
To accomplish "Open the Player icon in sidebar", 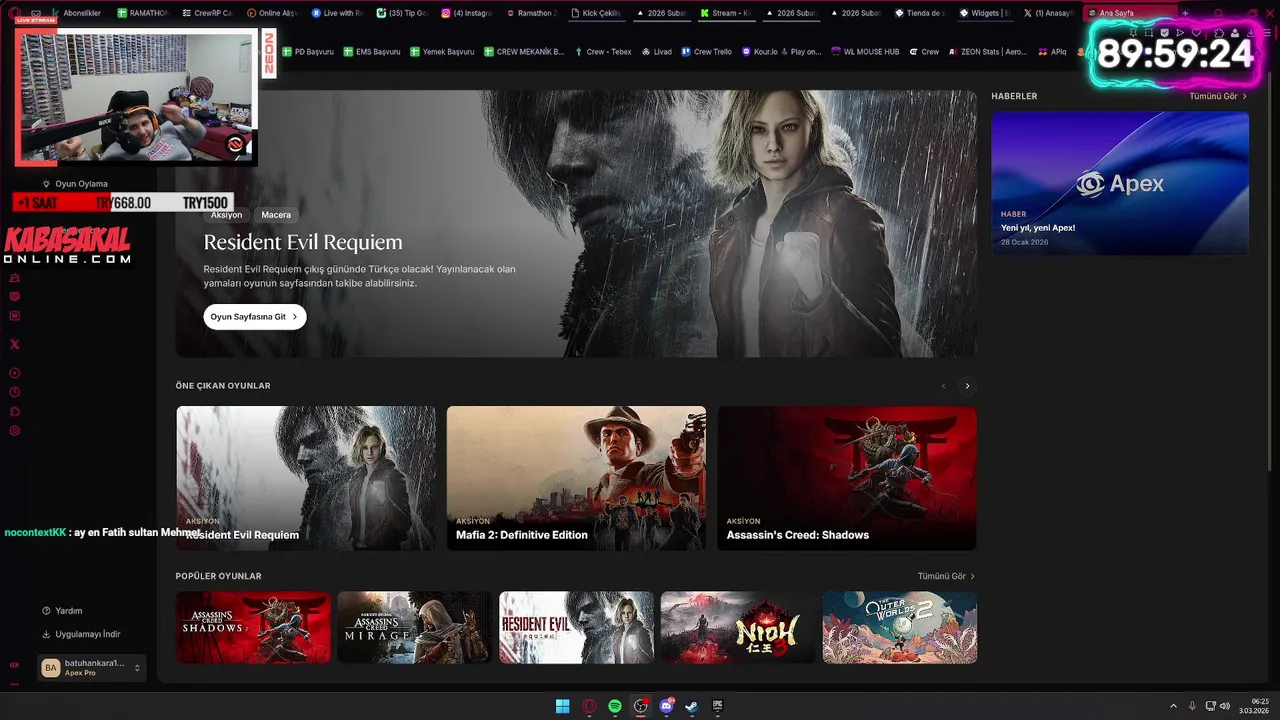I will (x=15, y=373).
